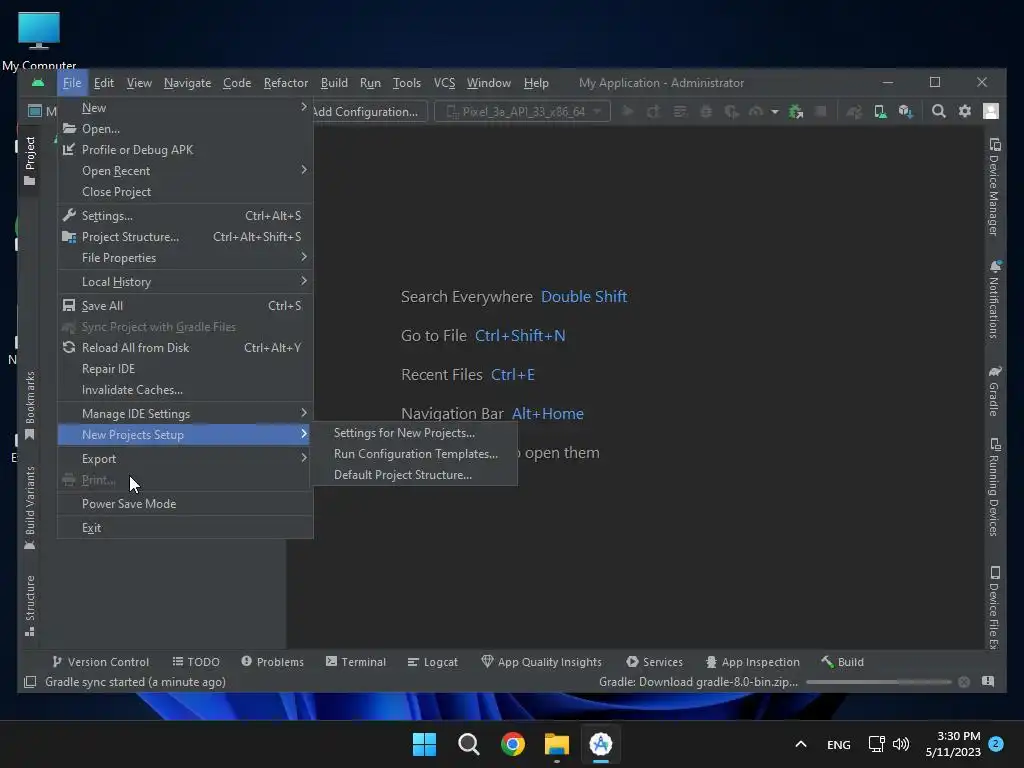Click the Gradle sync started status text
Image resolution: width=1024 pixels, height=768 pixels.
tap(135, 682)
